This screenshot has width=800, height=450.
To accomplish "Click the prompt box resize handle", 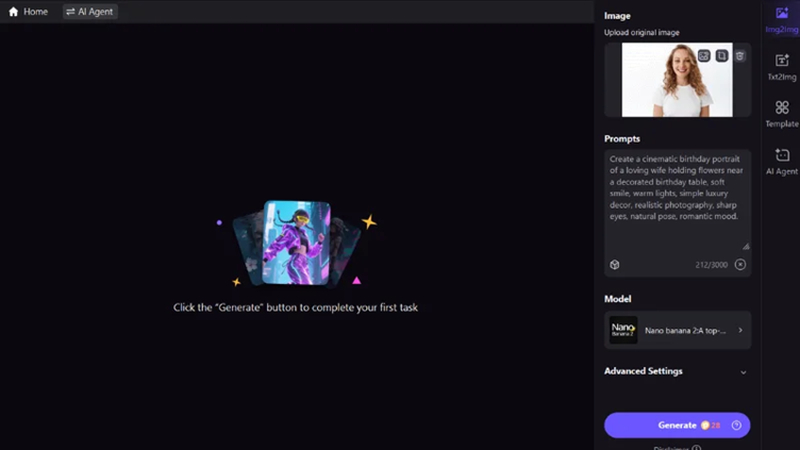I will click(746, 246).
